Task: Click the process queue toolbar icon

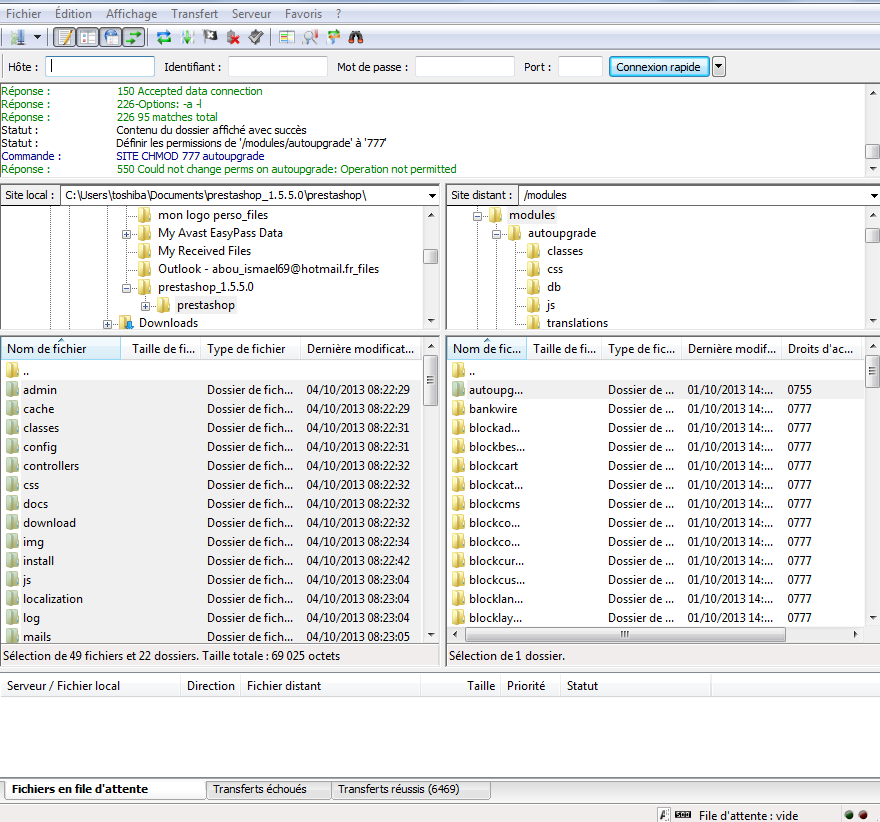Action: click(188, 37)
